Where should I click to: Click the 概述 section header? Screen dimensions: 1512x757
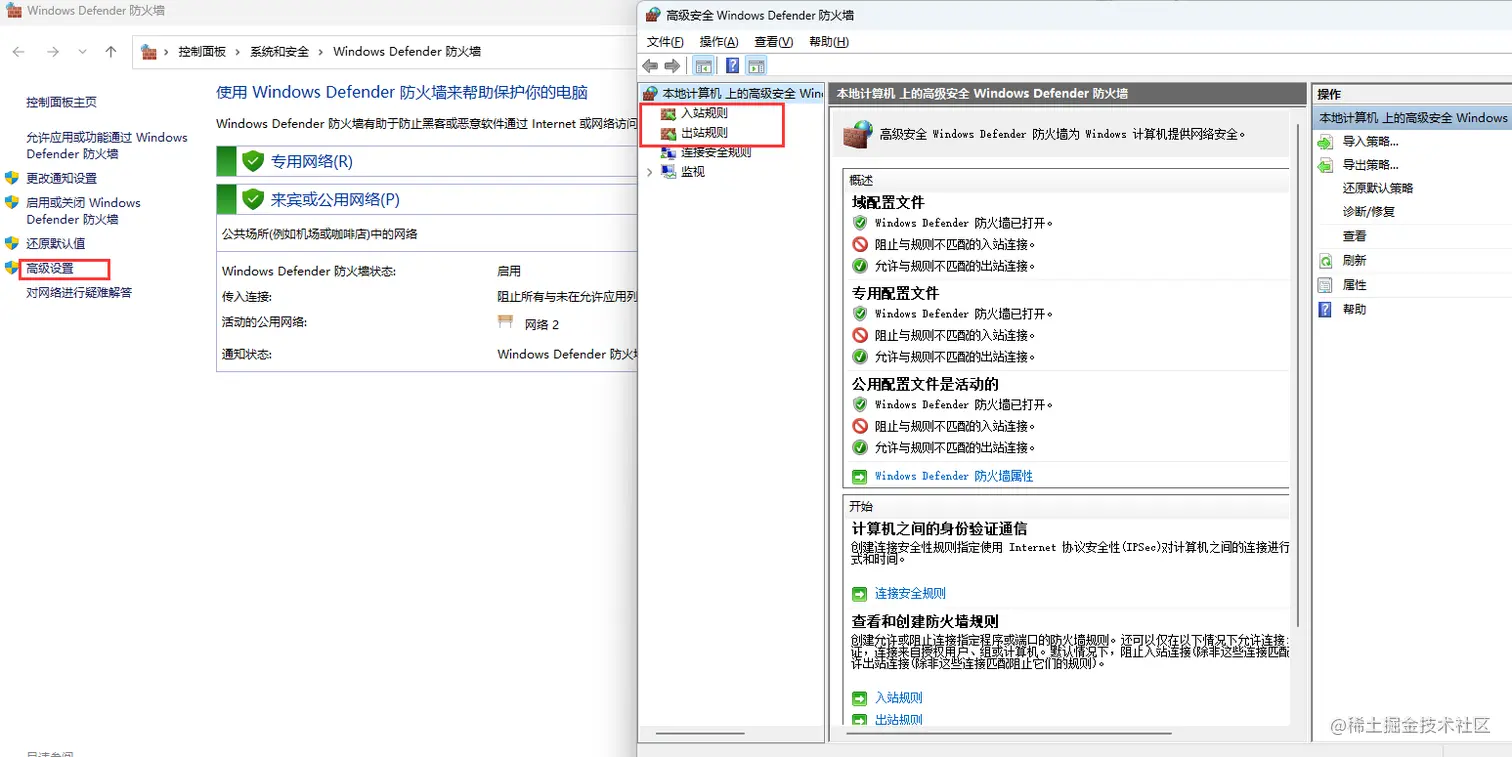coord(861,180)
